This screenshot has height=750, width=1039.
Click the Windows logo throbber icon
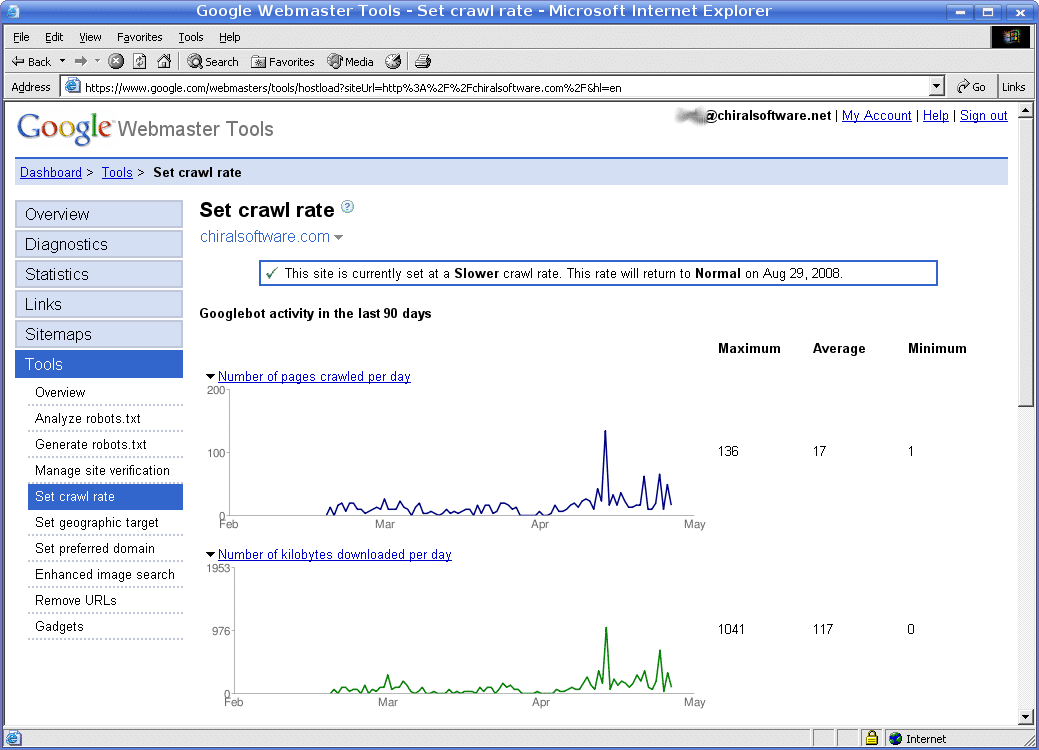(1011, 37)
